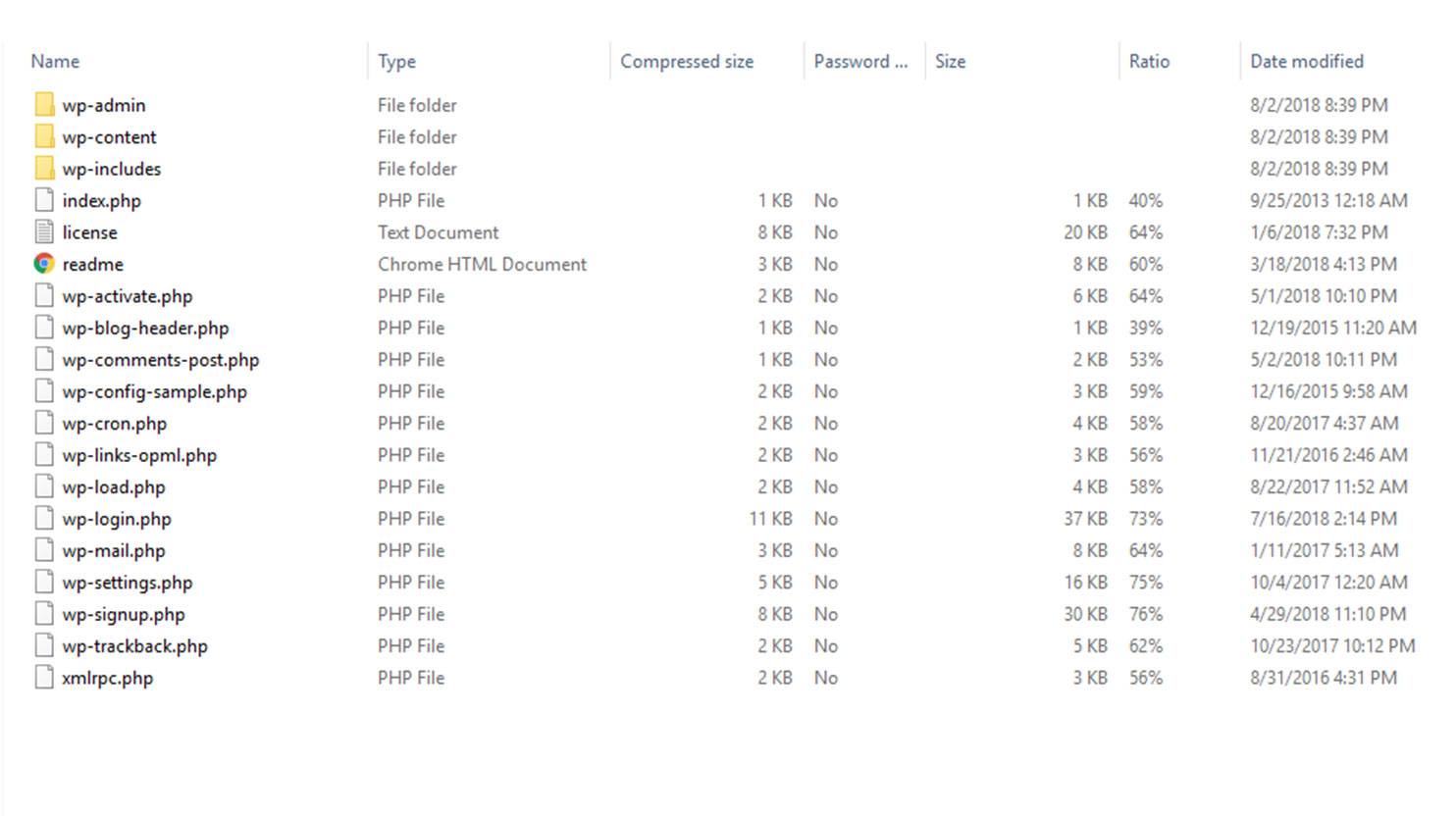Viewport: 1456px width, 816px height.
Task: Click the wp-load.php file icon
Action: [44, 486]
